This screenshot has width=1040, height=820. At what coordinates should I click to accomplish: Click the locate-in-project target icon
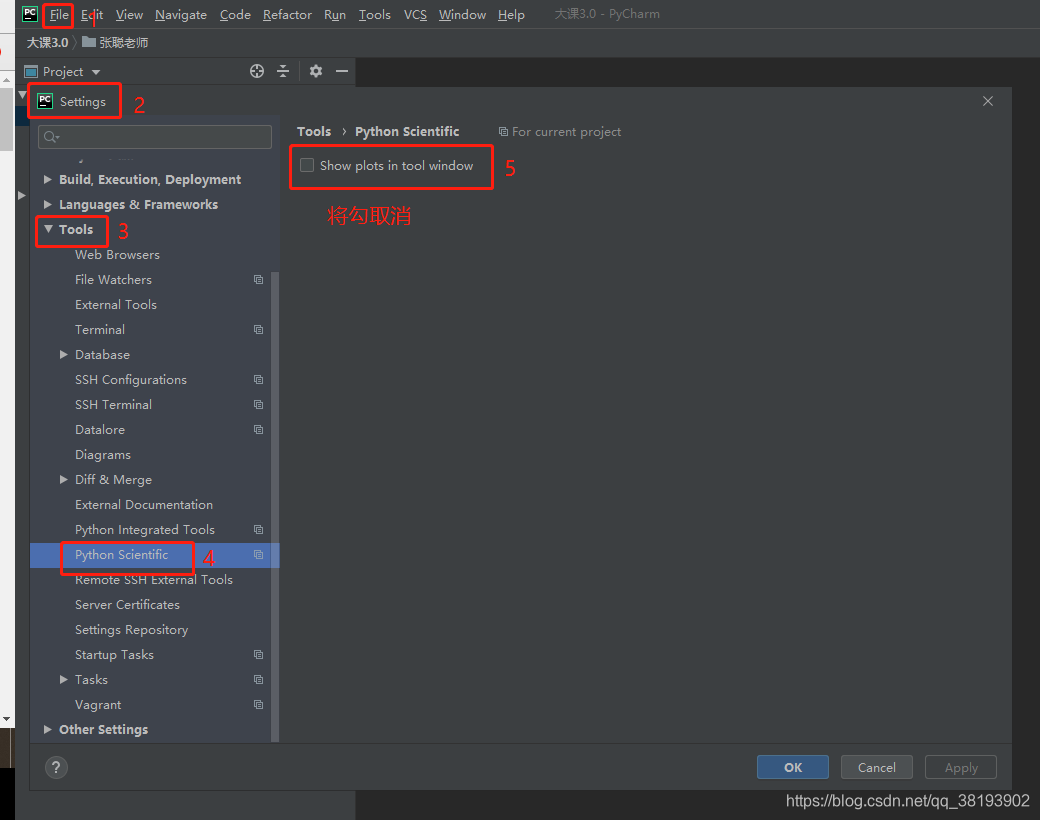coord(257,71)
